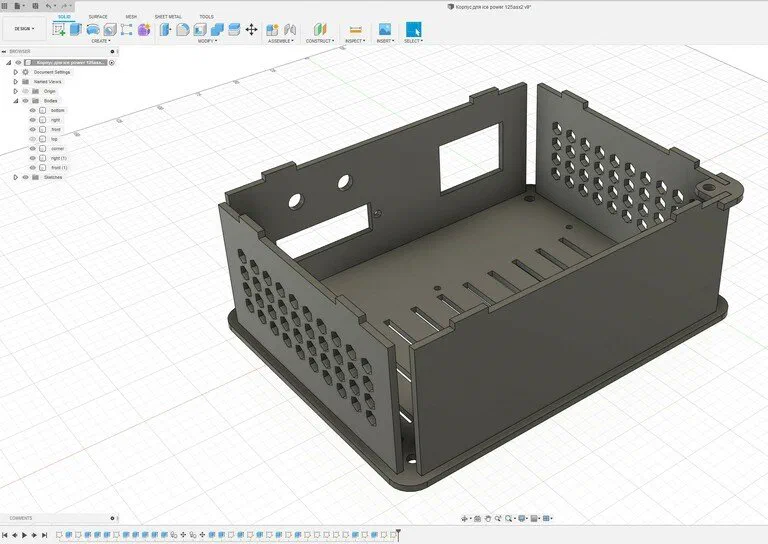Toggle visibility of front body
This screenshot has width=768, height=544.
33,129
